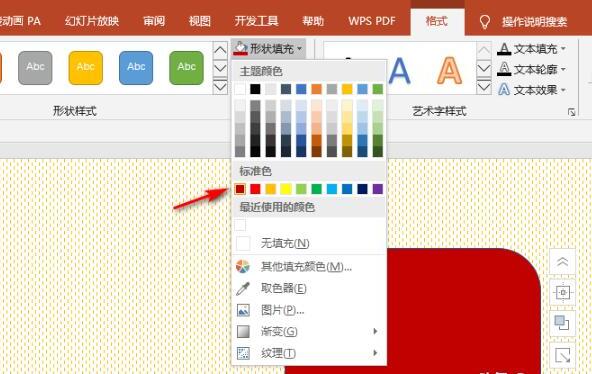Click the 形状填充 paint bucket icon
Viewport: 592px width, 374px height.
pos(240,49)
